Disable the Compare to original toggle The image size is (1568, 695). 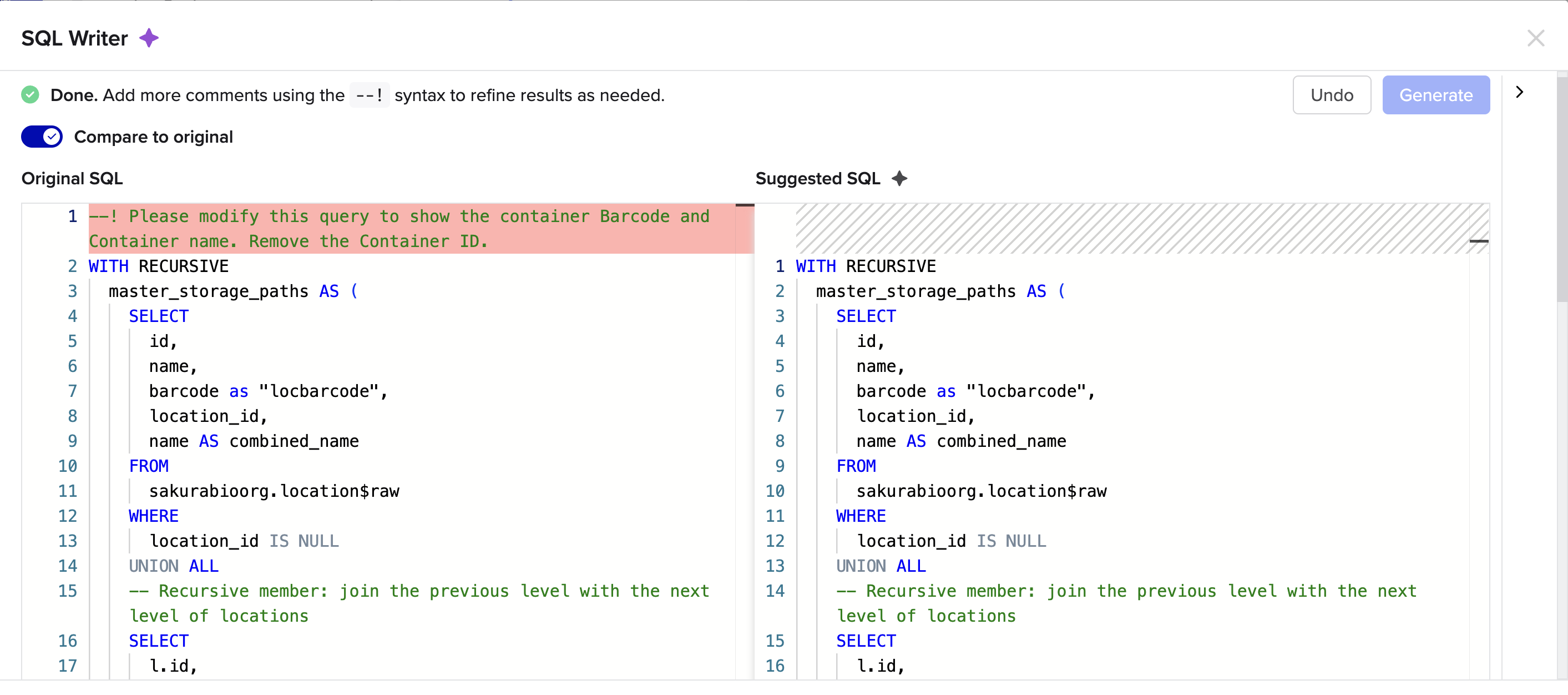42,137
